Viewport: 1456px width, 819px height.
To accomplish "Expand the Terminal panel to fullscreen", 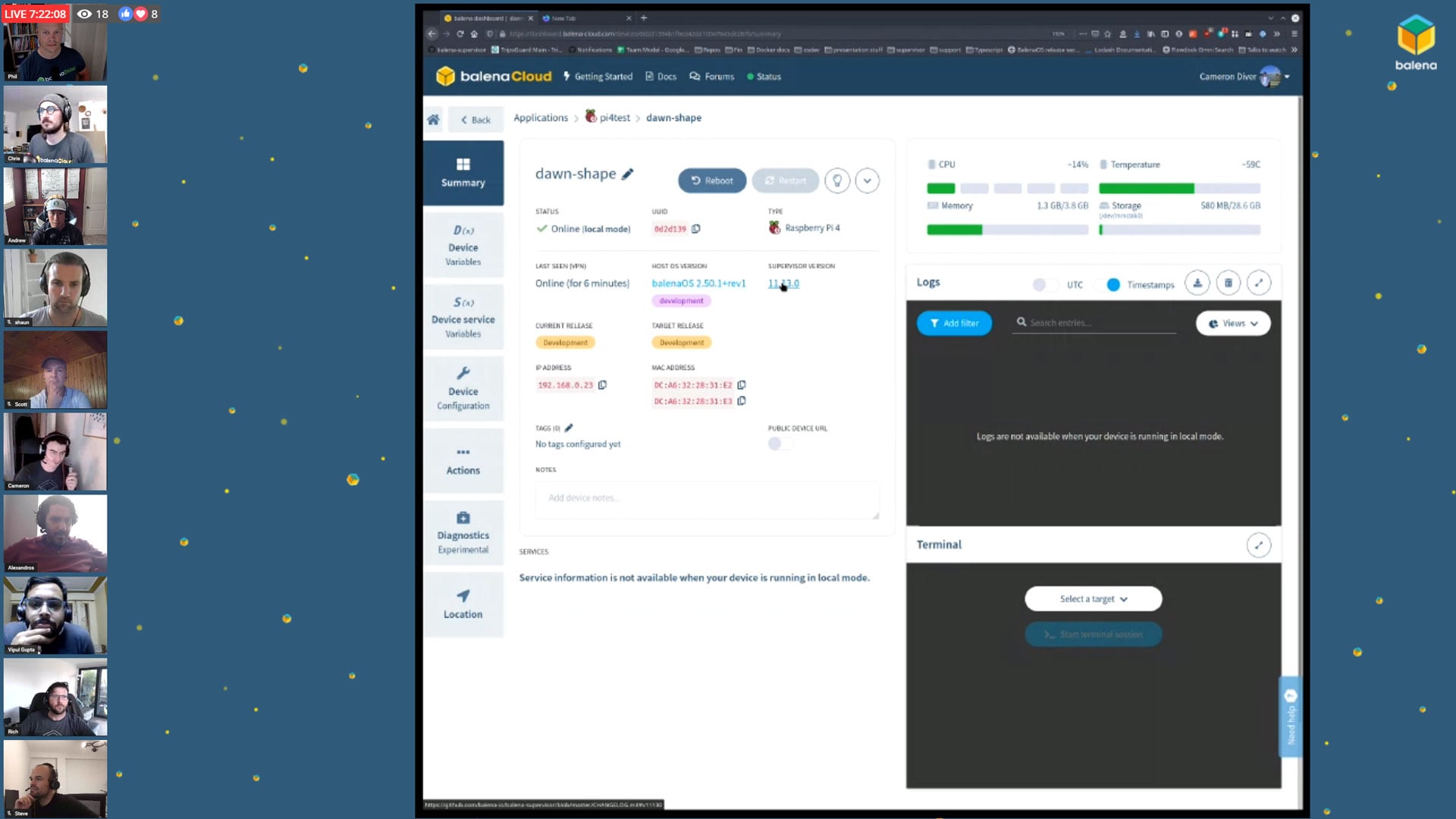I will pos(1258,544).
